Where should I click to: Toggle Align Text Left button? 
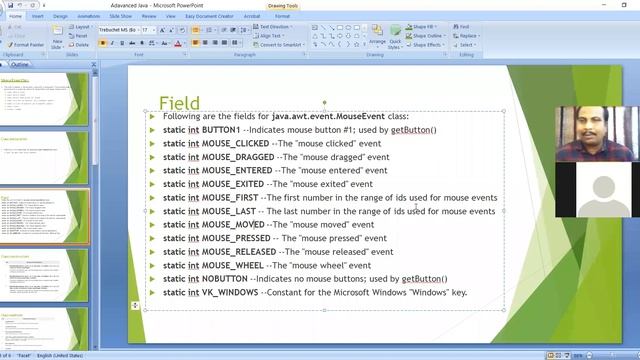[x=196, y=43]
